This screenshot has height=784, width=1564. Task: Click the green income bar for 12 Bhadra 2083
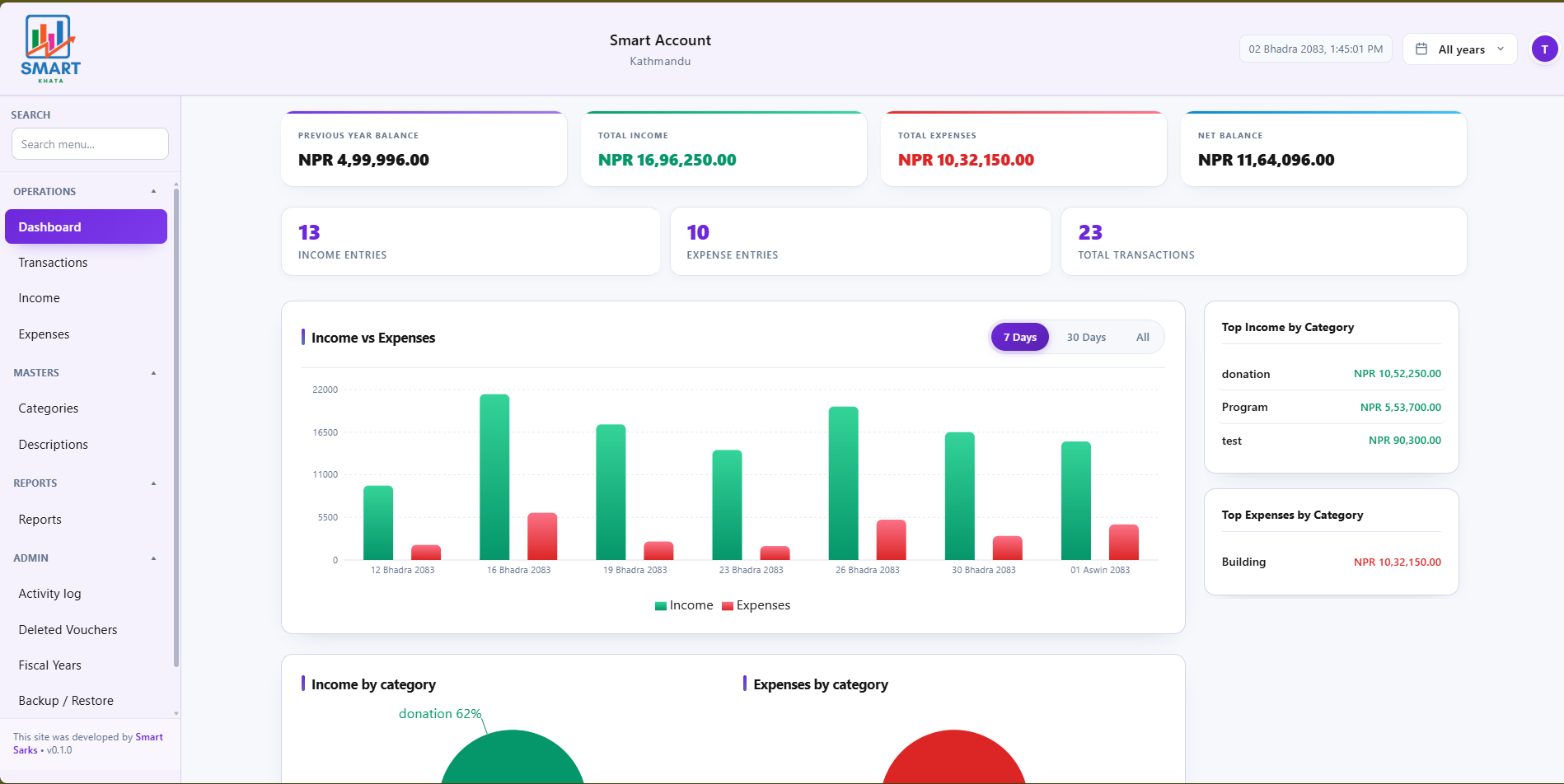(378, 523)
